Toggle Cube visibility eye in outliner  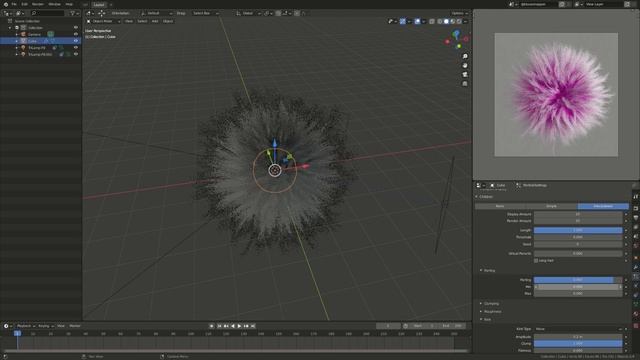(76, 41)
